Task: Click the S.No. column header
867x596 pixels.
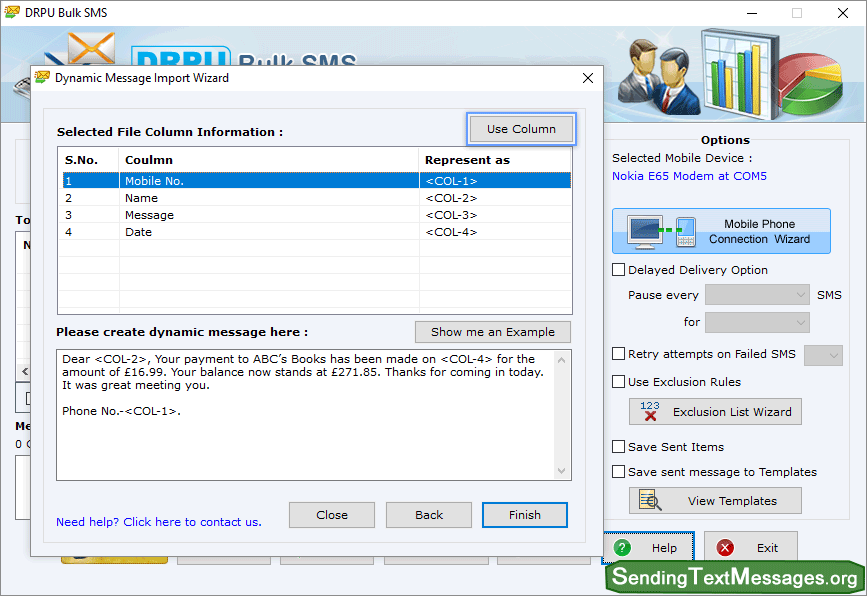Action: click(81, 160)
